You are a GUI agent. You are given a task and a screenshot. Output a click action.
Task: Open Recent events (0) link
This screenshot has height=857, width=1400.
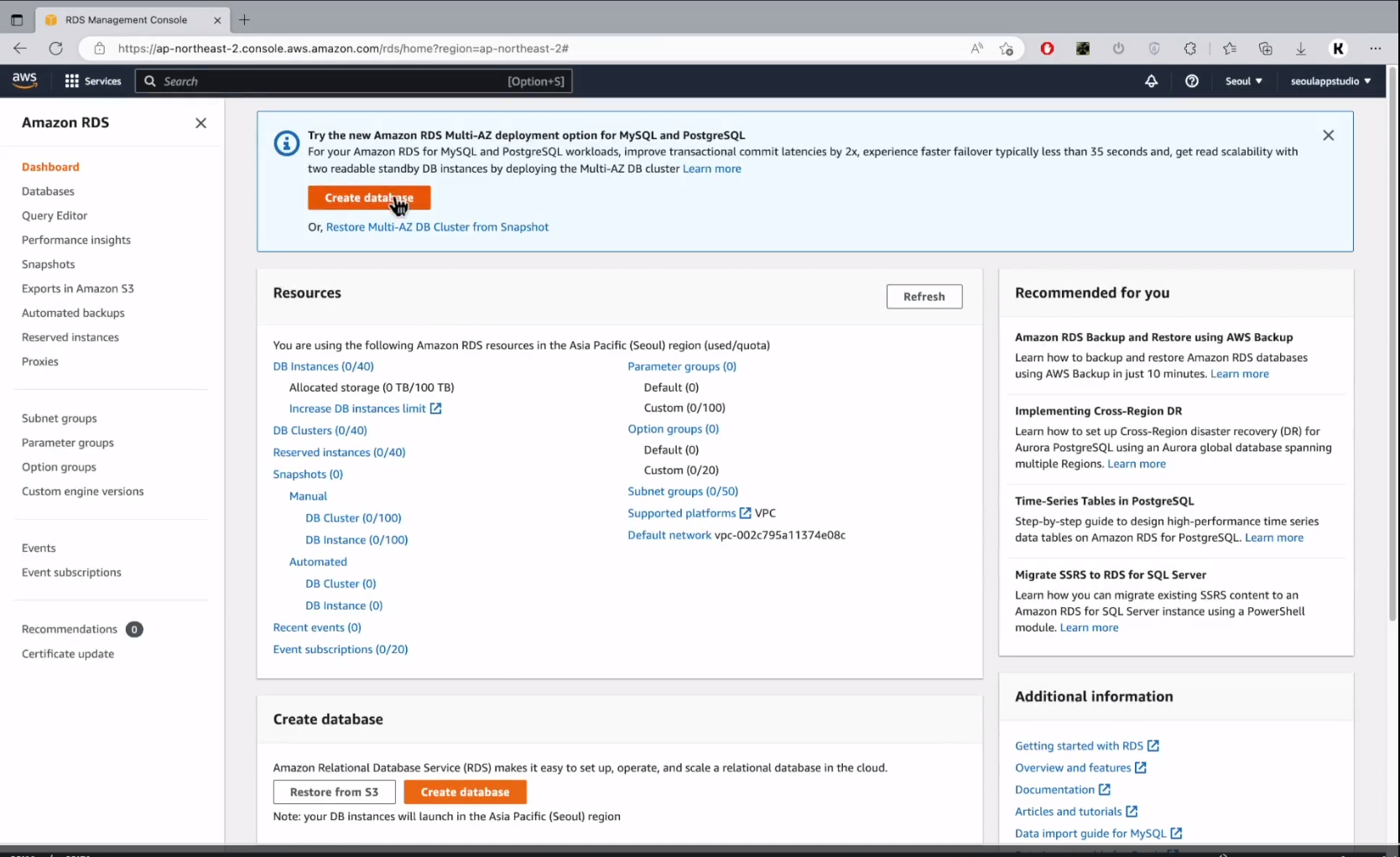[x=317, y=627]
